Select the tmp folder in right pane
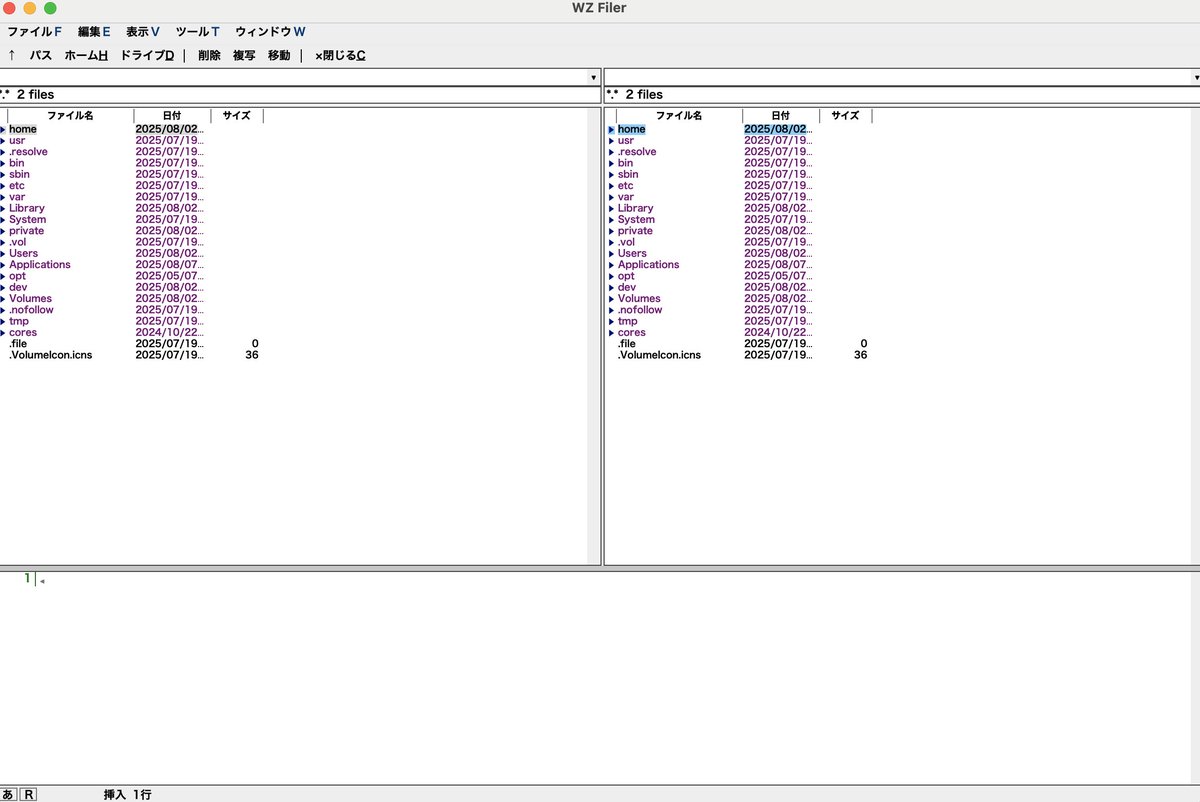Image resolution: width=1200 pixels, height=802 pixels. point(628,322)
